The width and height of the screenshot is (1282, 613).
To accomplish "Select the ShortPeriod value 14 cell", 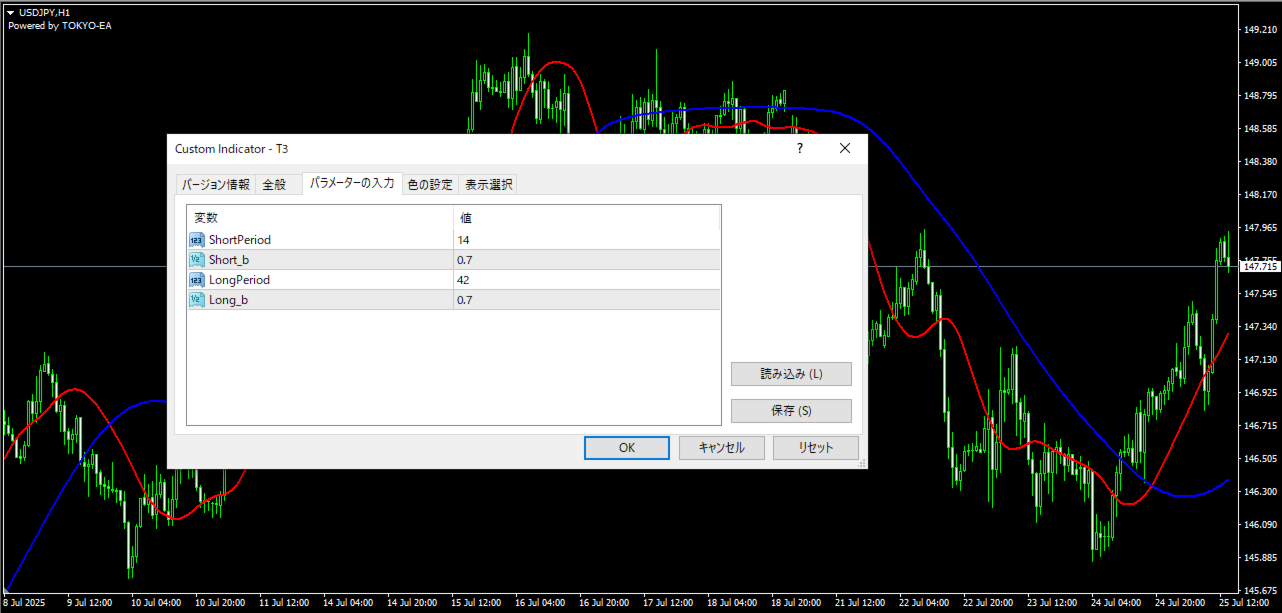I will (x=587, y=240).
